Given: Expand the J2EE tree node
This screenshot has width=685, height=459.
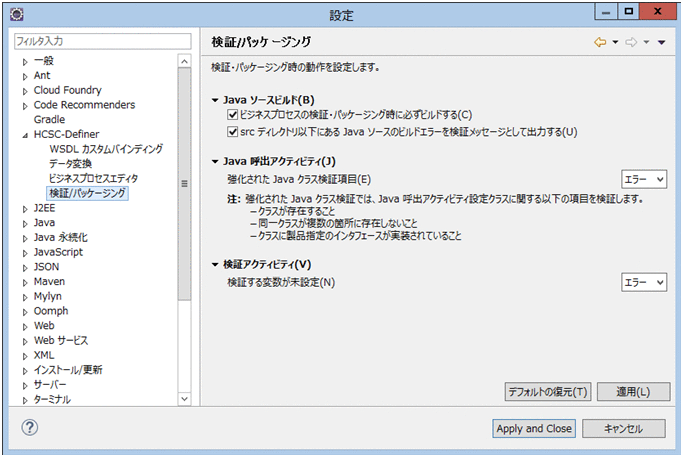Looking at the screenshot, I should (25, 209).
